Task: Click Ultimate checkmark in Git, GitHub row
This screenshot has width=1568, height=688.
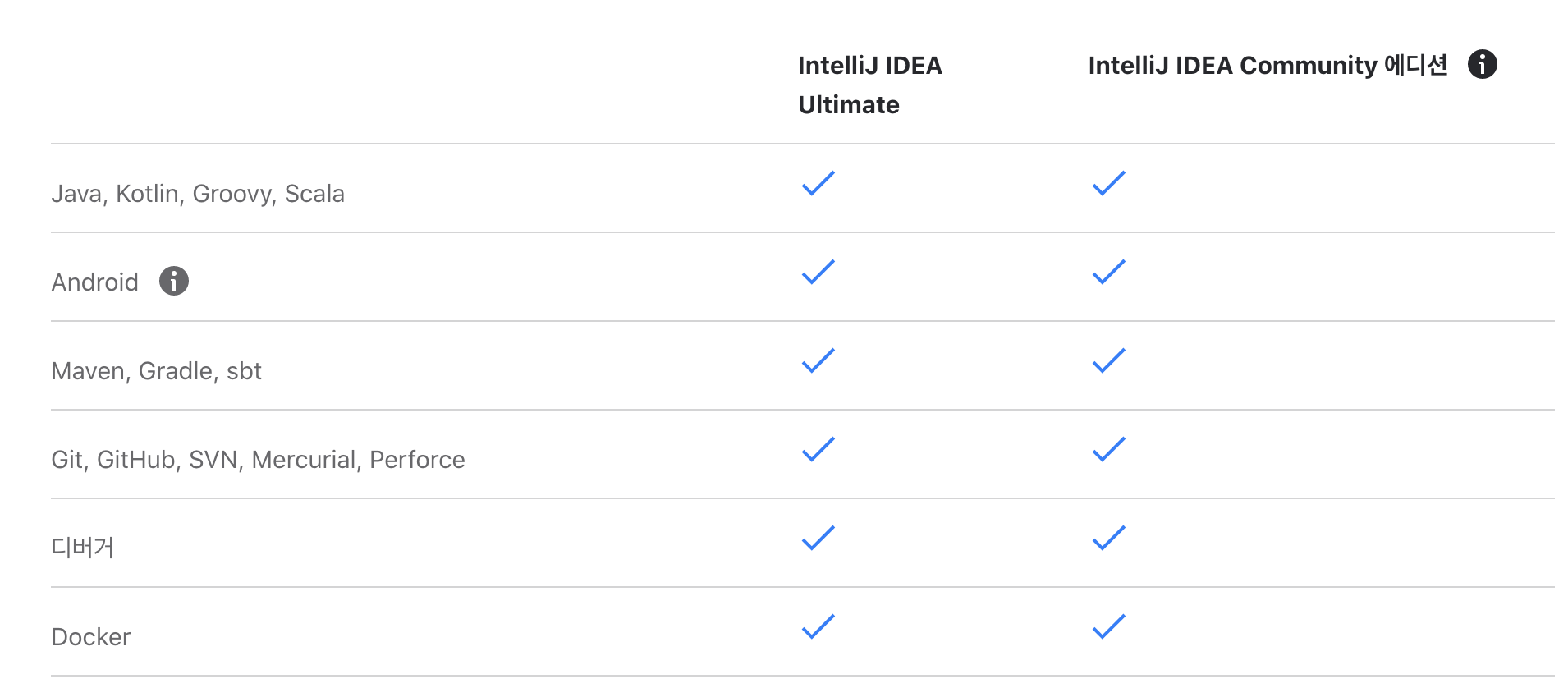Action: 818,449
